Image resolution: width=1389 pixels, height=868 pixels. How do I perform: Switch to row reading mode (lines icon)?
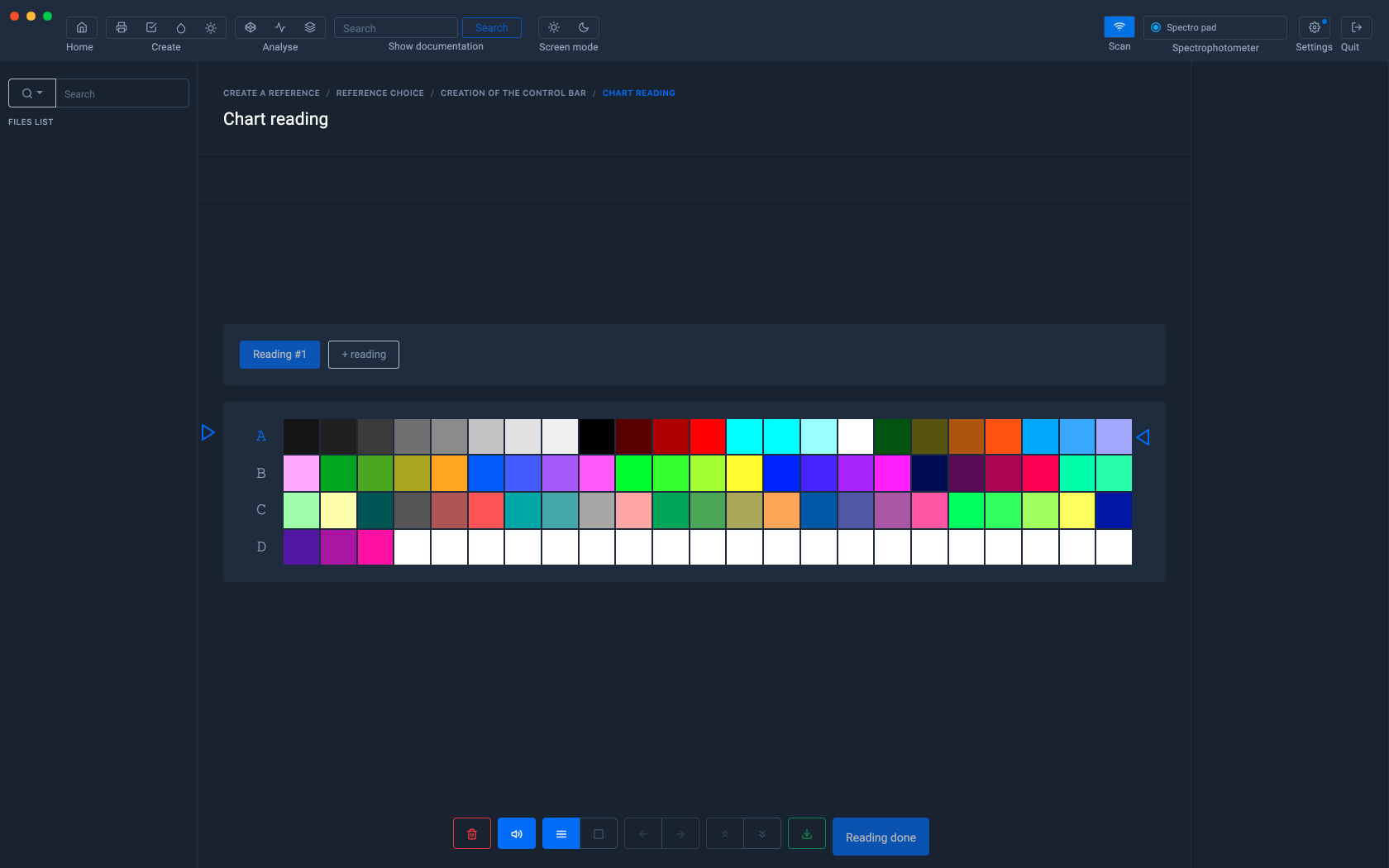click(561, 833)
